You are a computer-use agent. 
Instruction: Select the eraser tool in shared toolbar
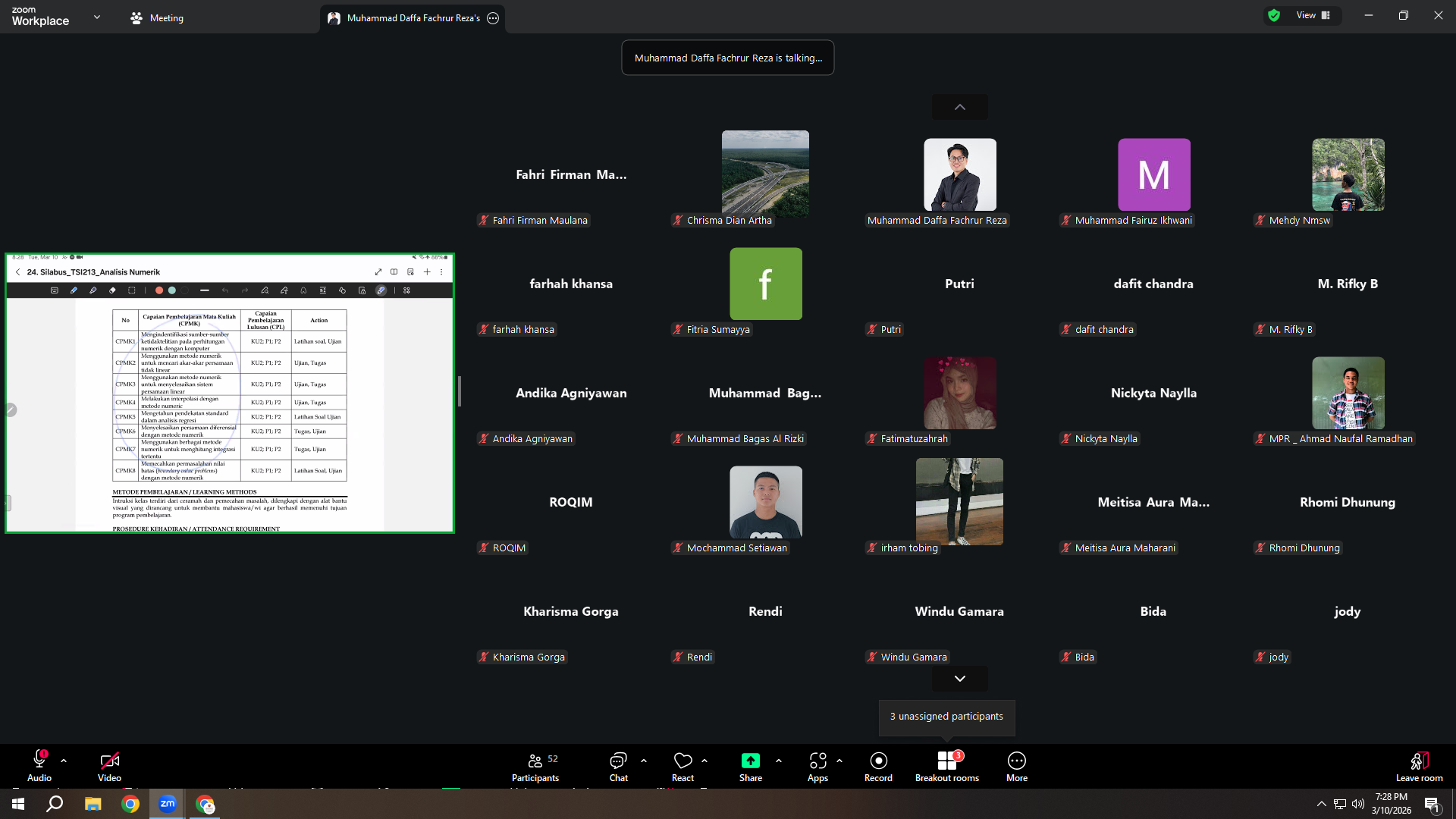click(x=112, y=290)
